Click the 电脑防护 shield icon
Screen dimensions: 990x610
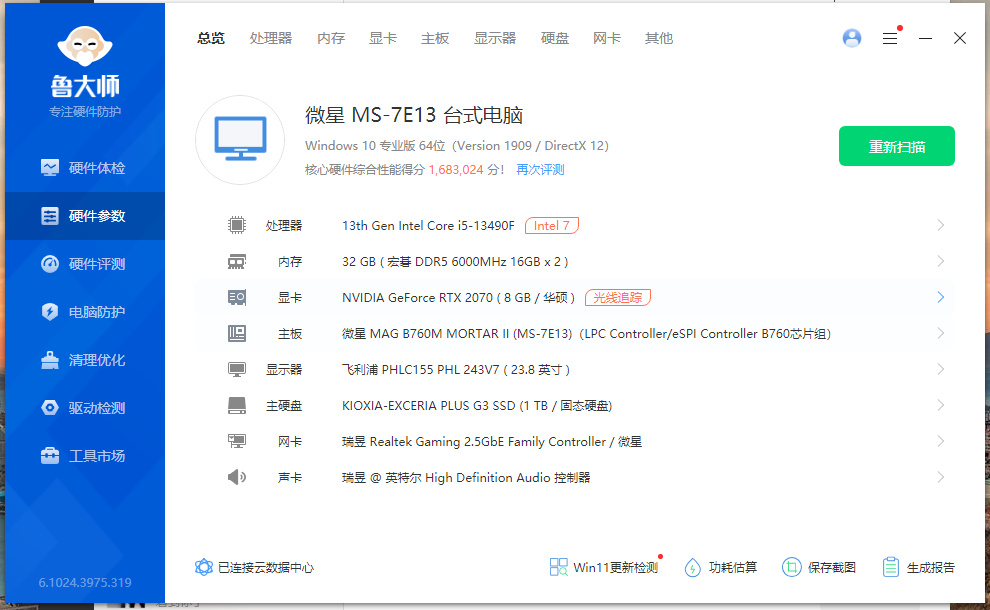50,312
